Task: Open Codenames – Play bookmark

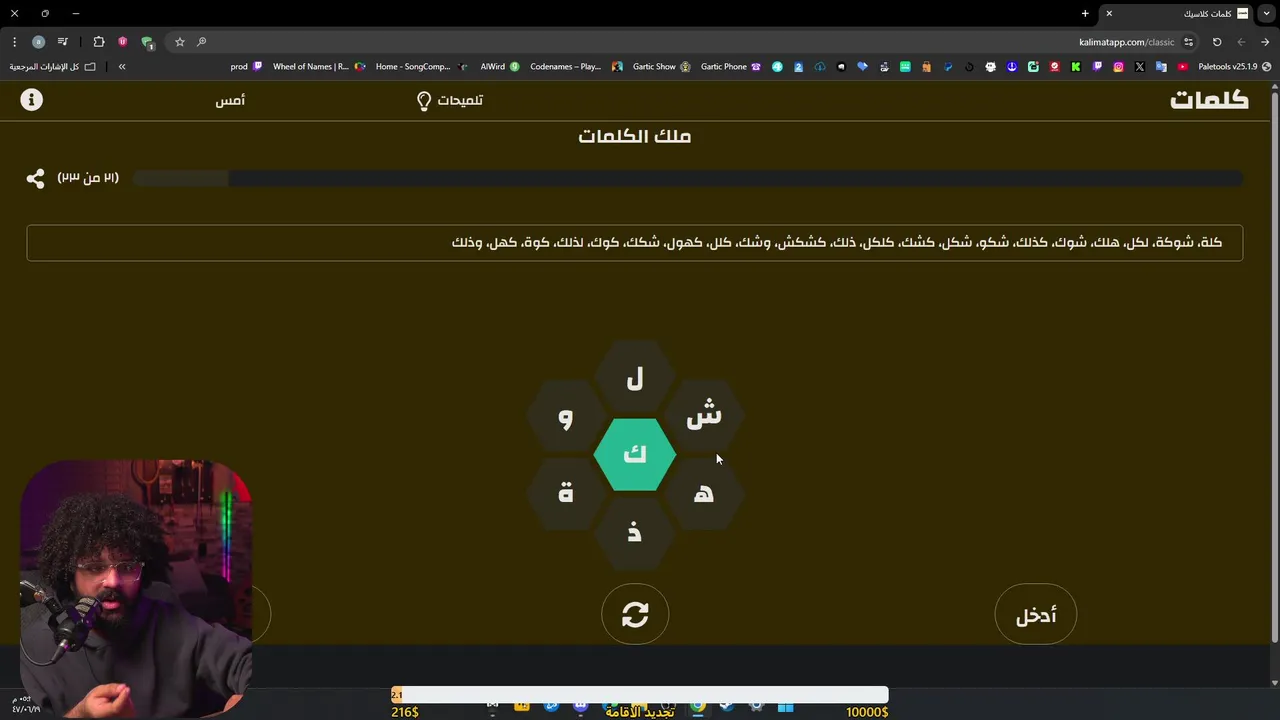Action: [576, 67]
